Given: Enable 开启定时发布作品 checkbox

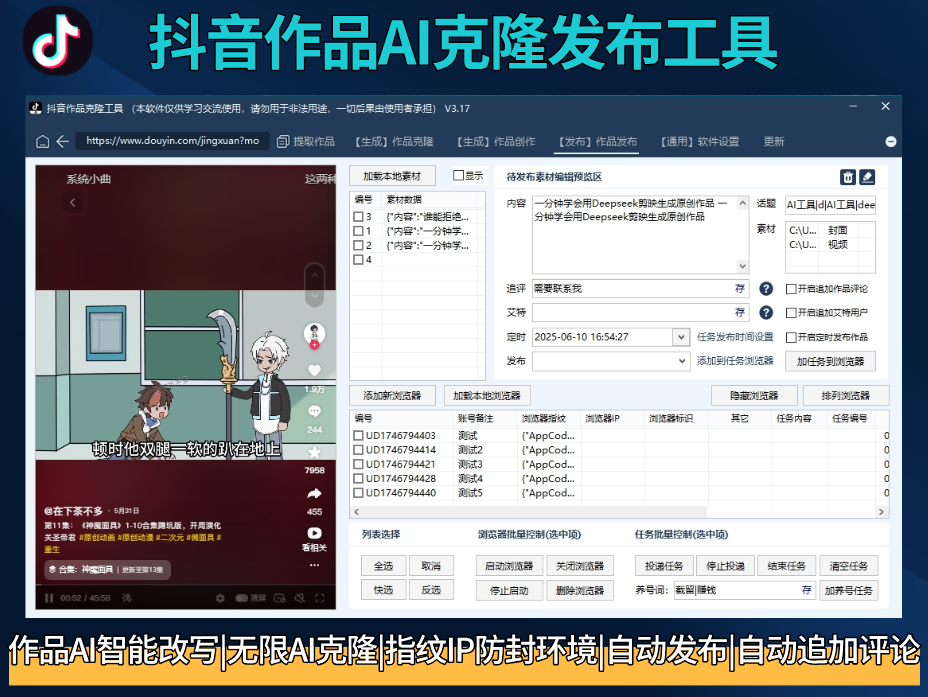Looking at the screenshot, I should pos(790,335).
